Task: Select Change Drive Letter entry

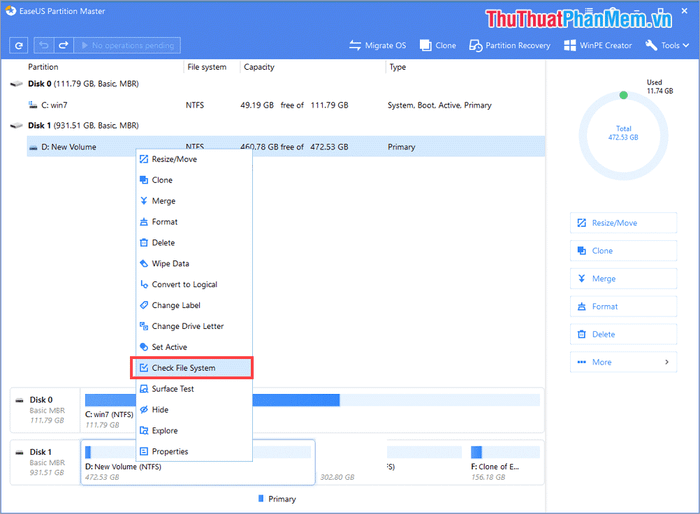Action: pos(194,326)
